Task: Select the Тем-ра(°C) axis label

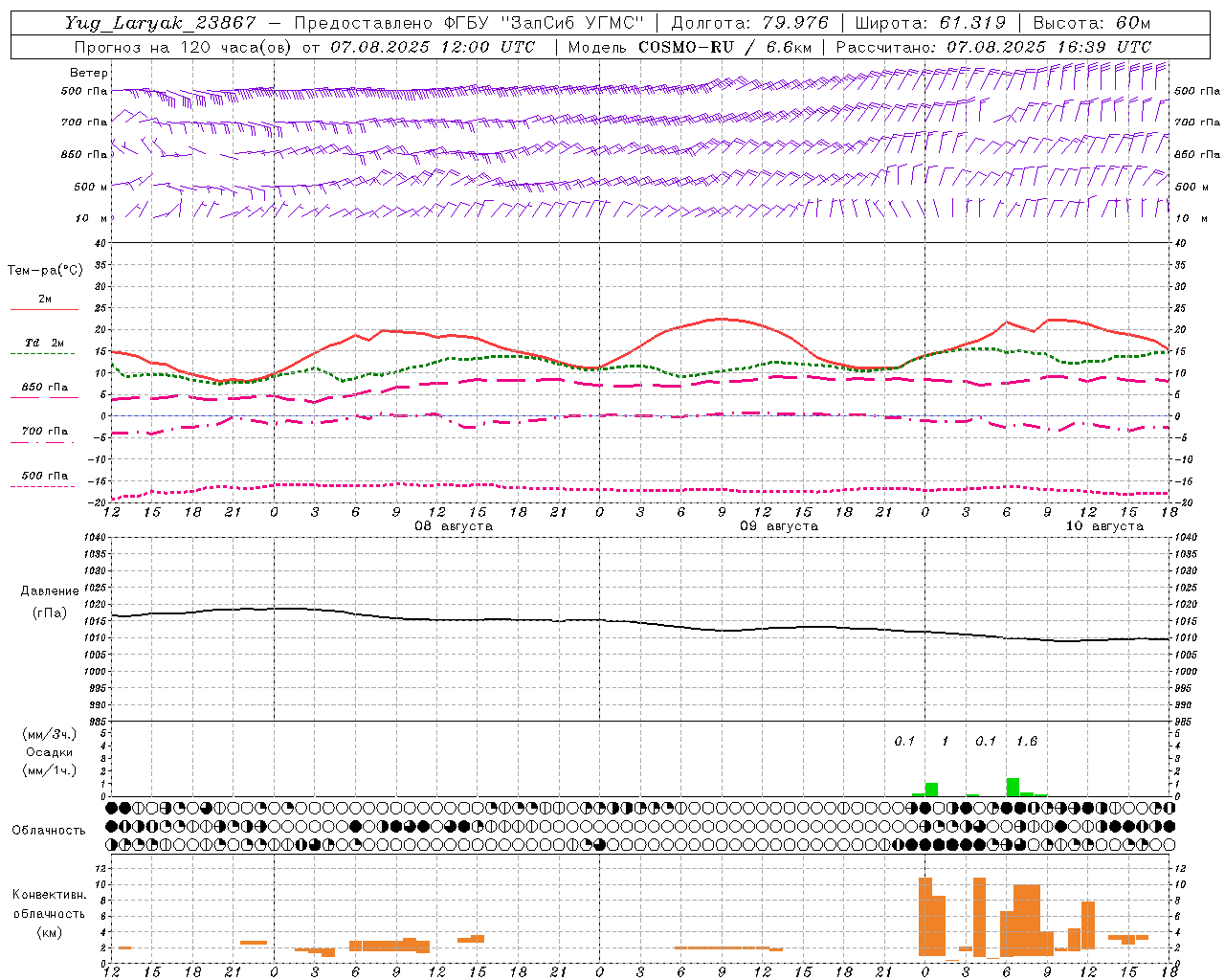Action: click(x=45, y=271)
